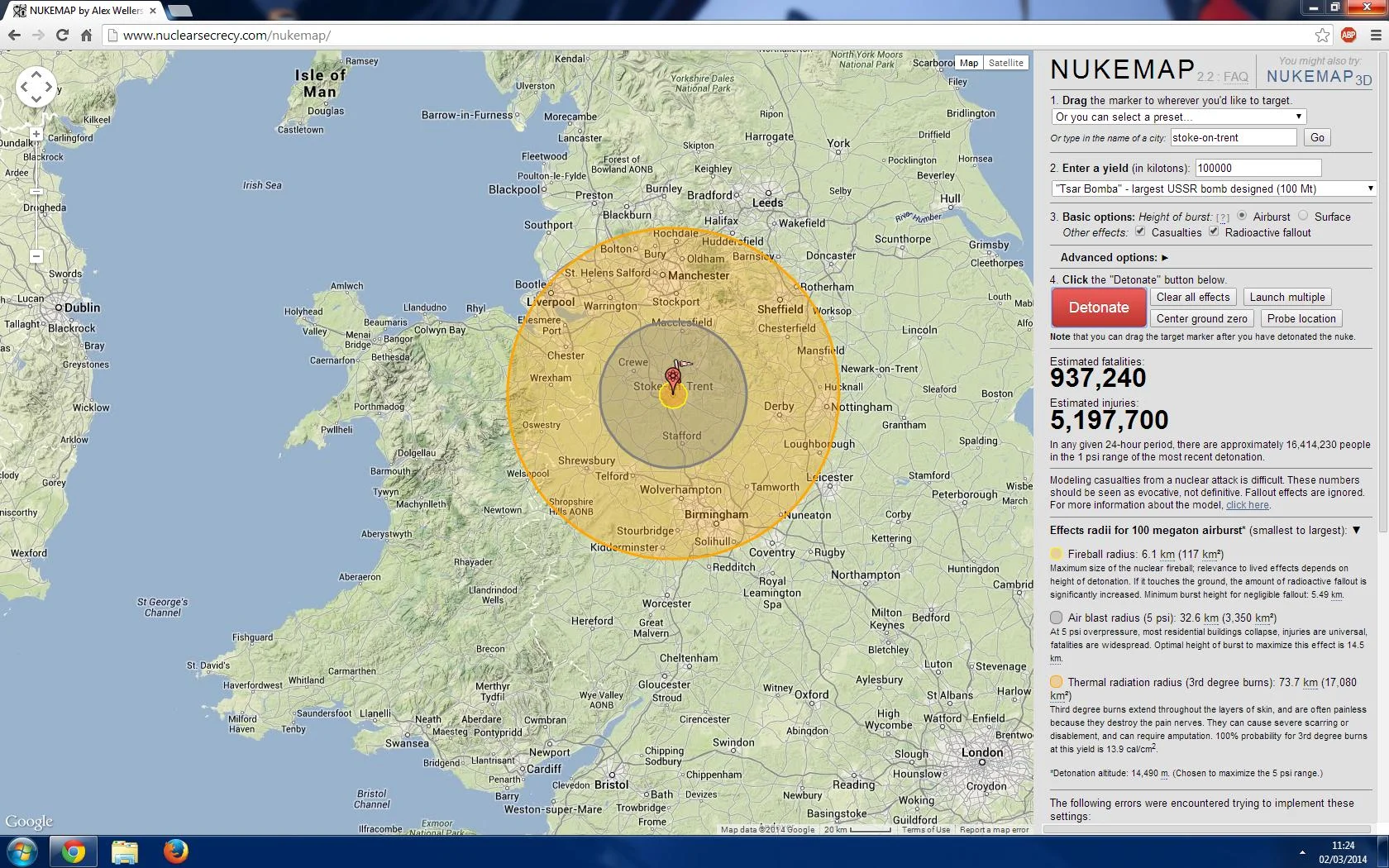This screenshot has height=868, width=1389.
Task: Open the Adblock Plus extension icon
Action: point(1348,35)
